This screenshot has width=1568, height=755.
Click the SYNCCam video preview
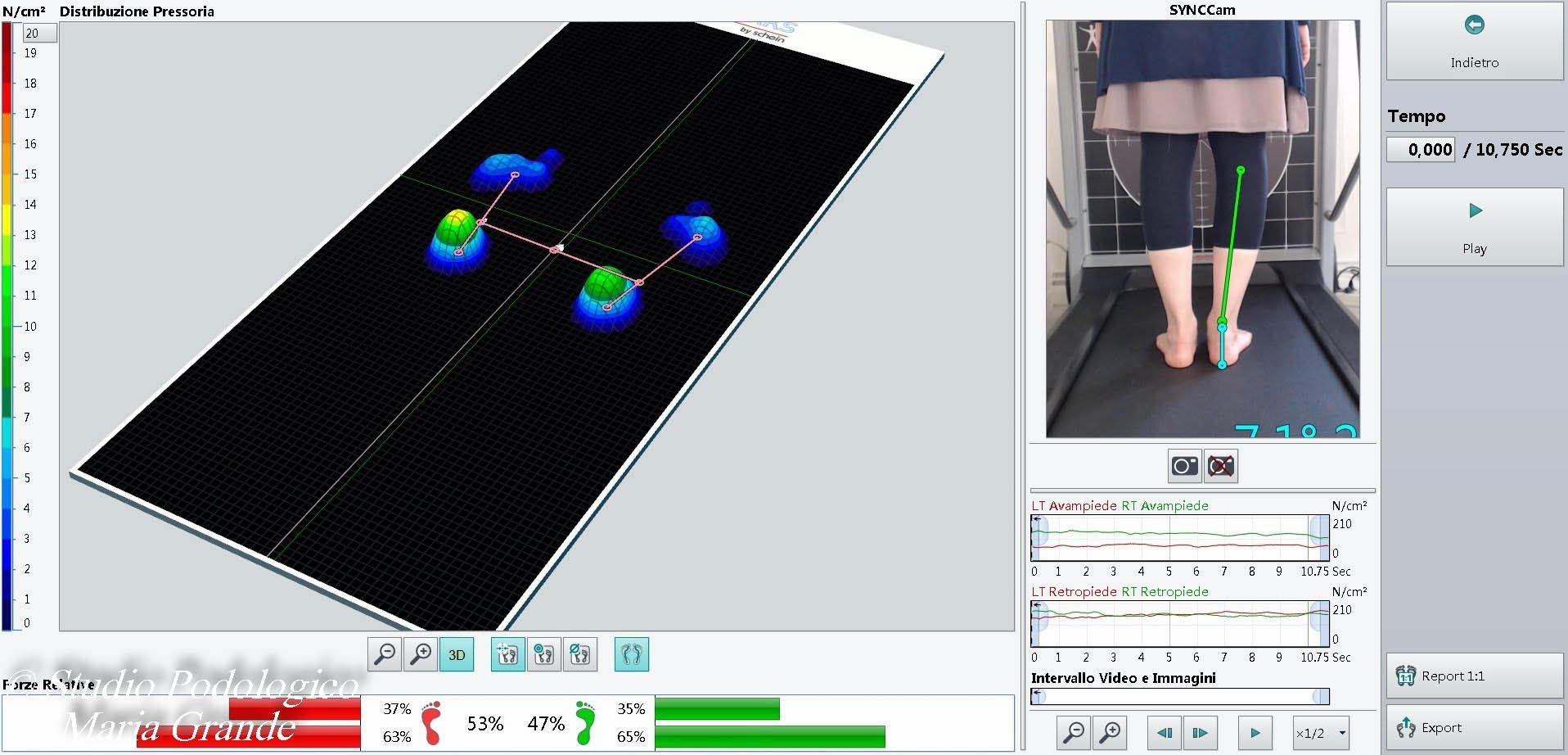[1203, 229]
